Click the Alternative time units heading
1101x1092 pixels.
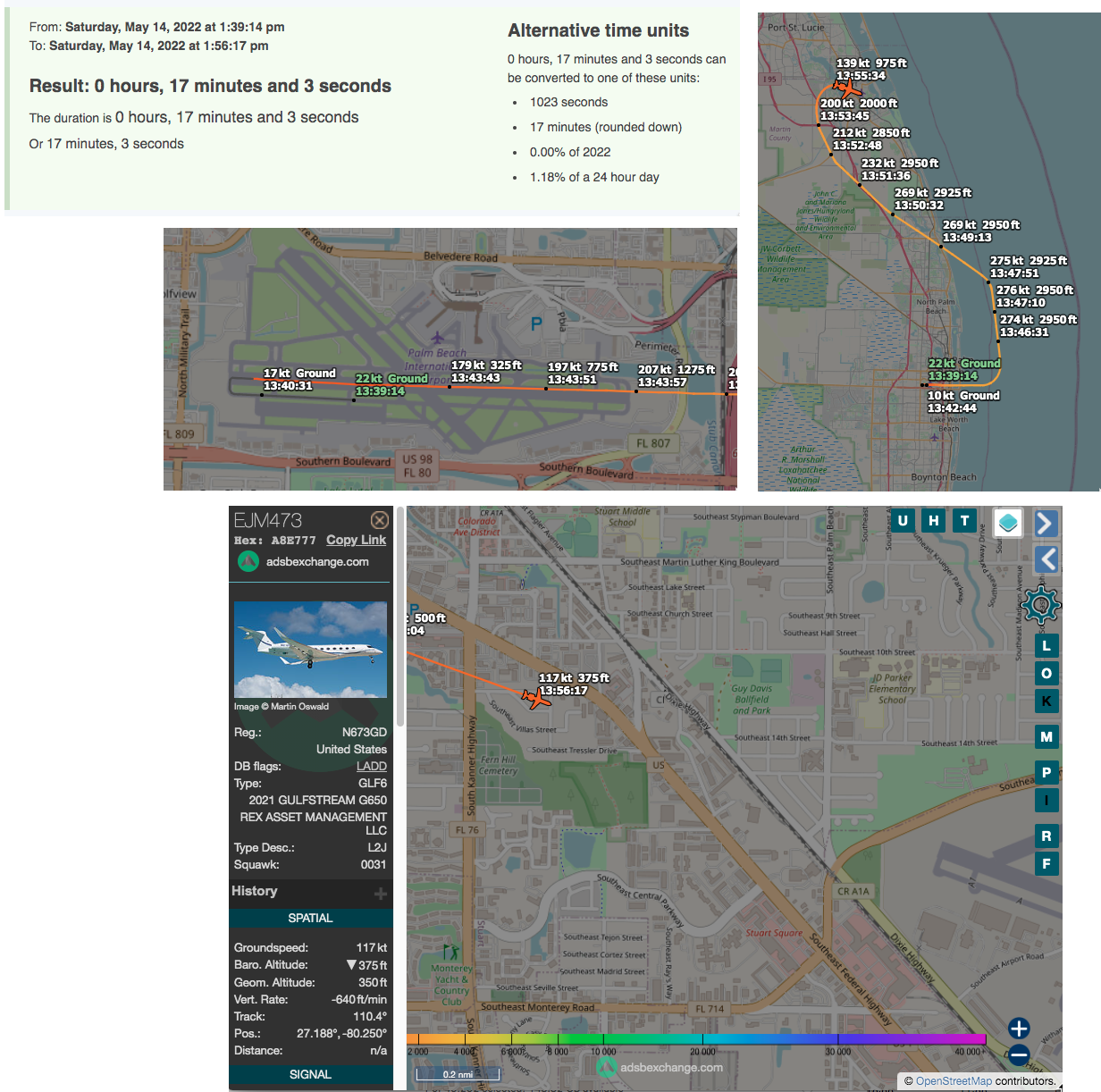599,30
